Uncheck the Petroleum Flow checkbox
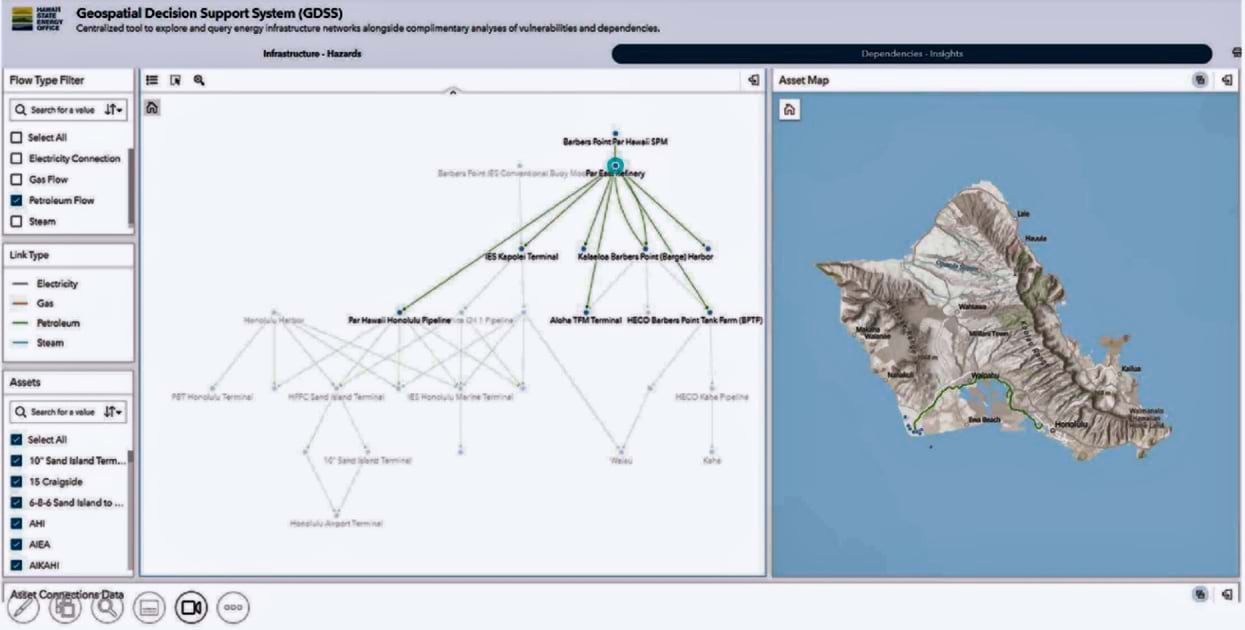 click(x=16, y=201)
